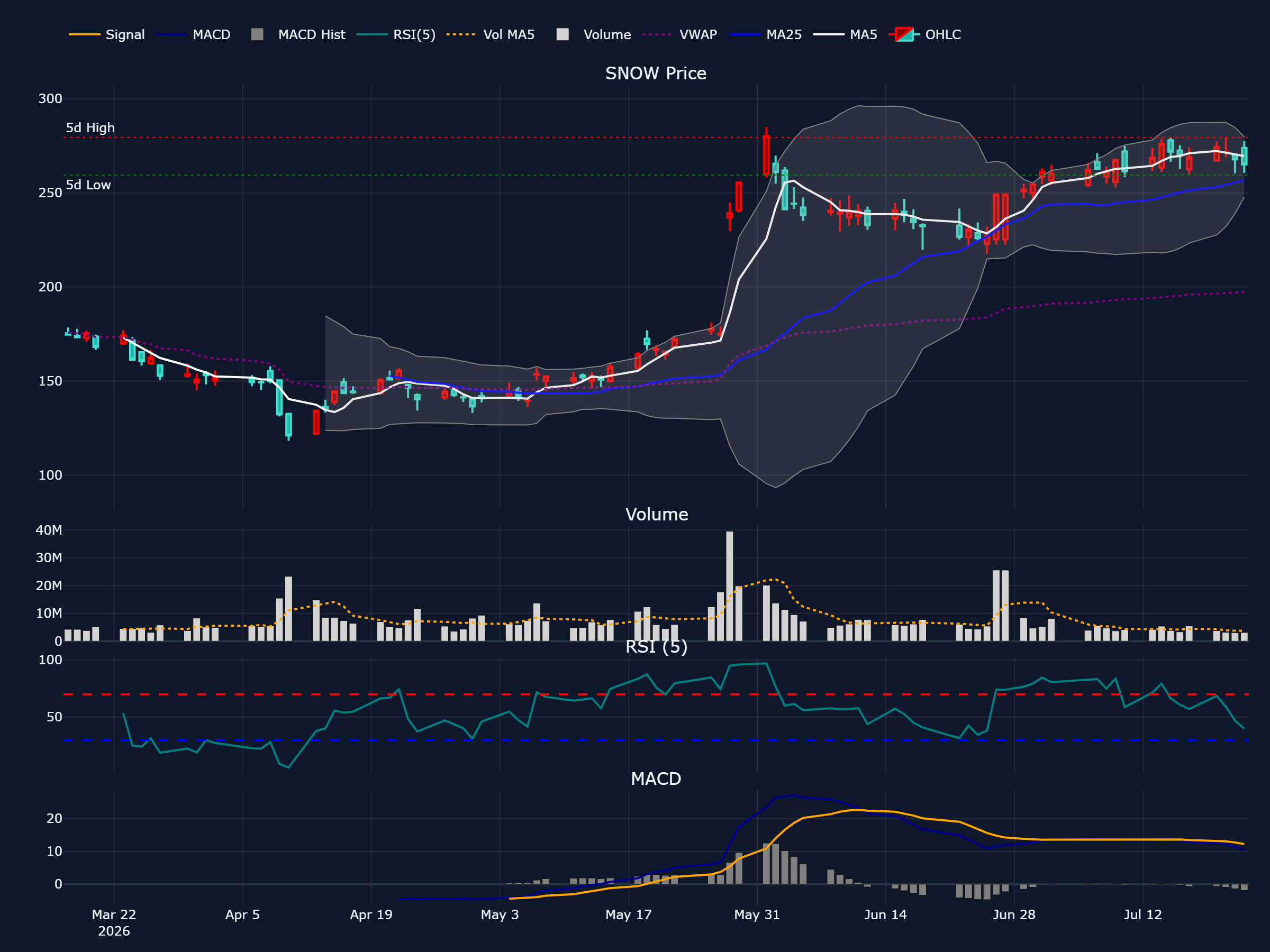Click the SNOW Price chart title
The height and width of the screenshot is (952, 1270).
click(x=656, y=74)
